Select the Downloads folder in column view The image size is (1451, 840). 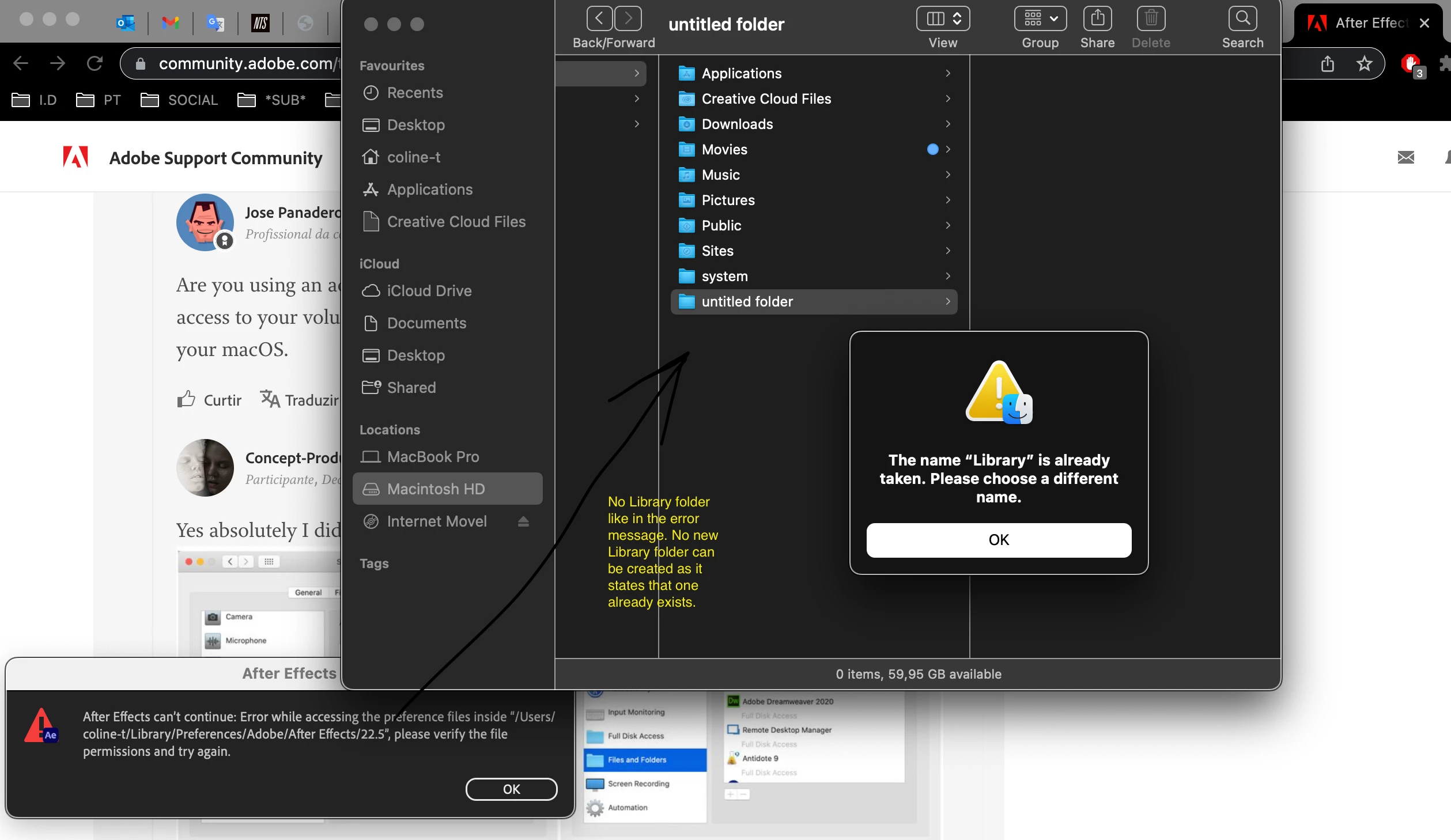coord(737,124)
